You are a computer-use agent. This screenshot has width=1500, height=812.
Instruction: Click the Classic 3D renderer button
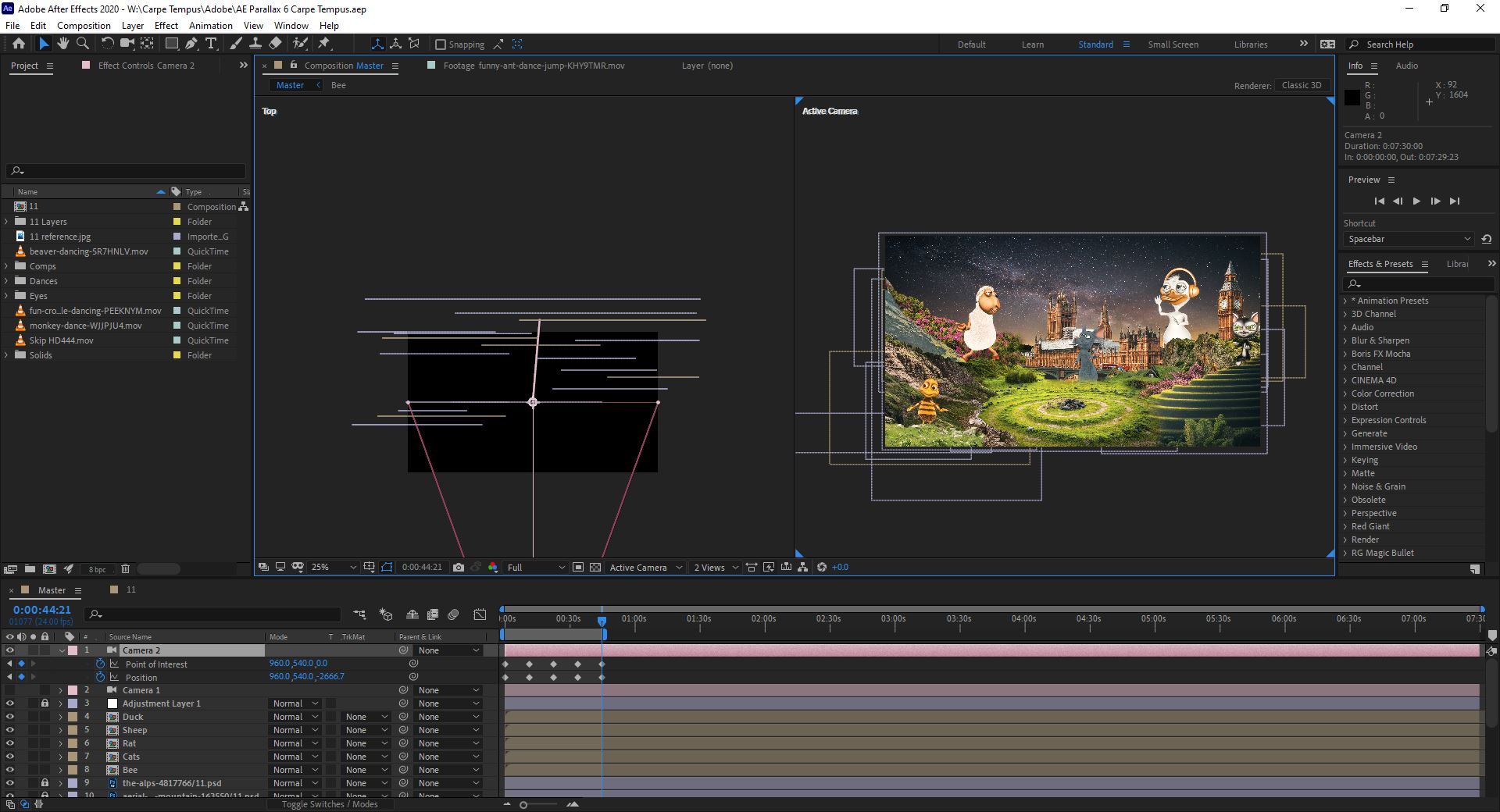[1302, 85]
